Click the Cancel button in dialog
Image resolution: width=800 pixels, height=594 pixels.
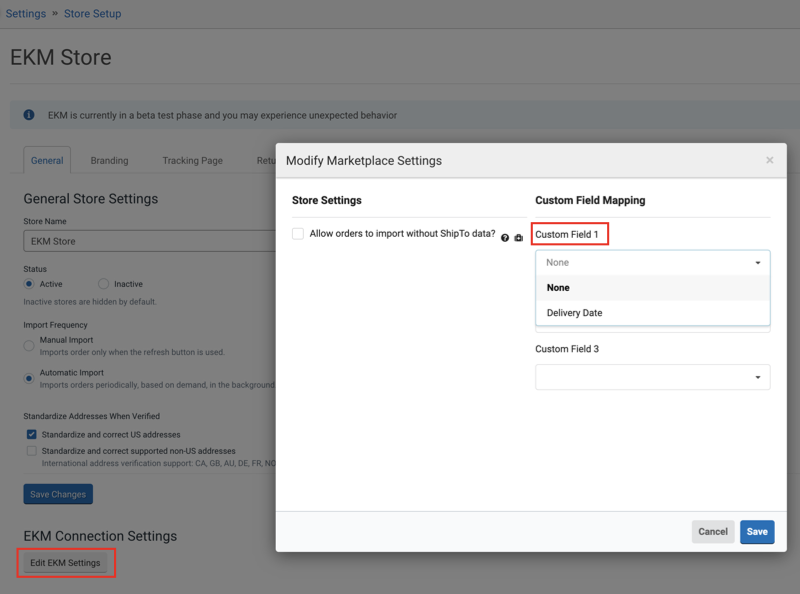[713, 532]
